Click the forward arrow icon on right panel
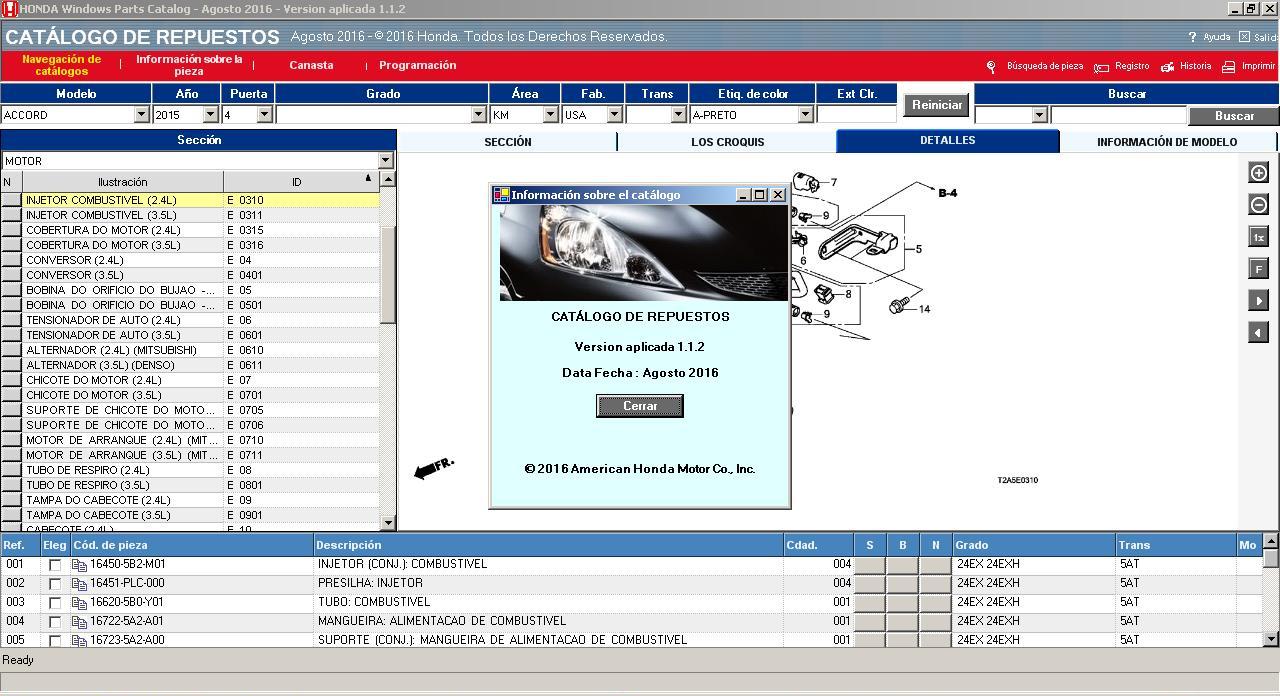Image resolution: width=1280 pixels, height=696 pixels. [1258, 300]
